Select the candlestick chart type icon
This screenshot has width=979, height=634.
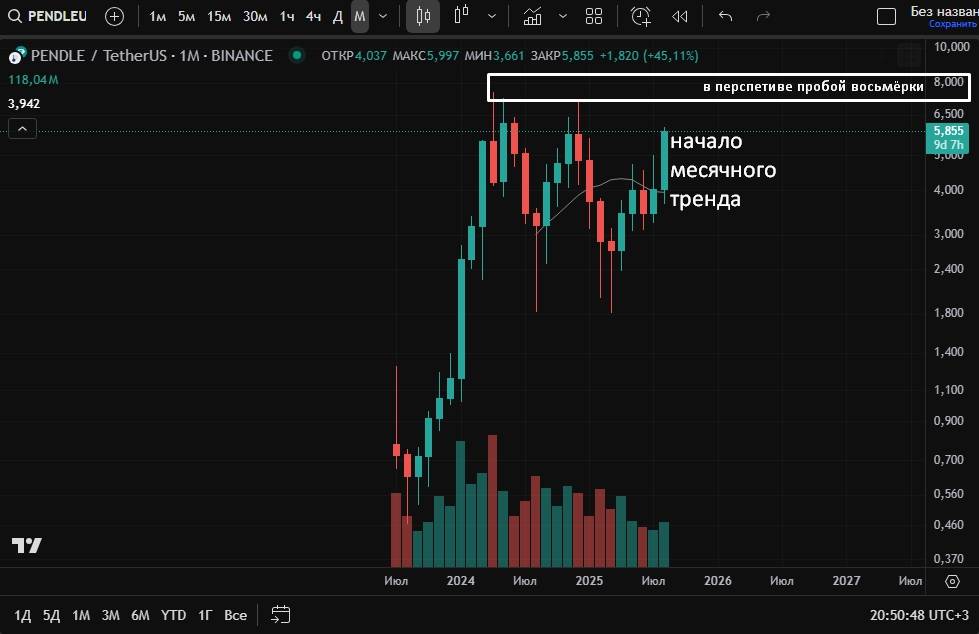coord(423,16)
